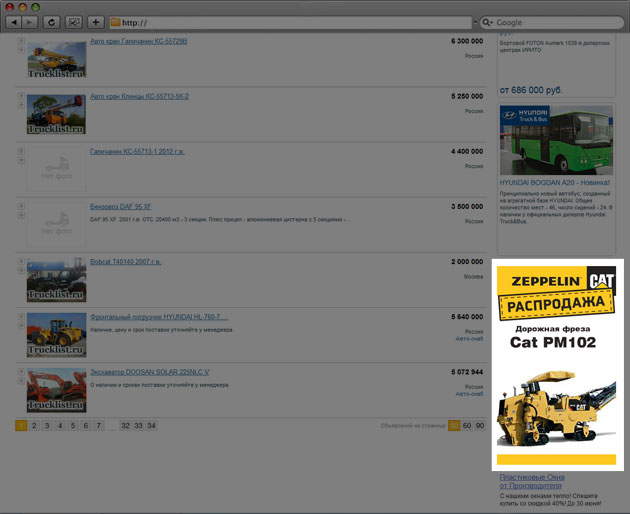Go to page 2 of listings
Screen dimensions: 630x514
click(x=34, y=426)
